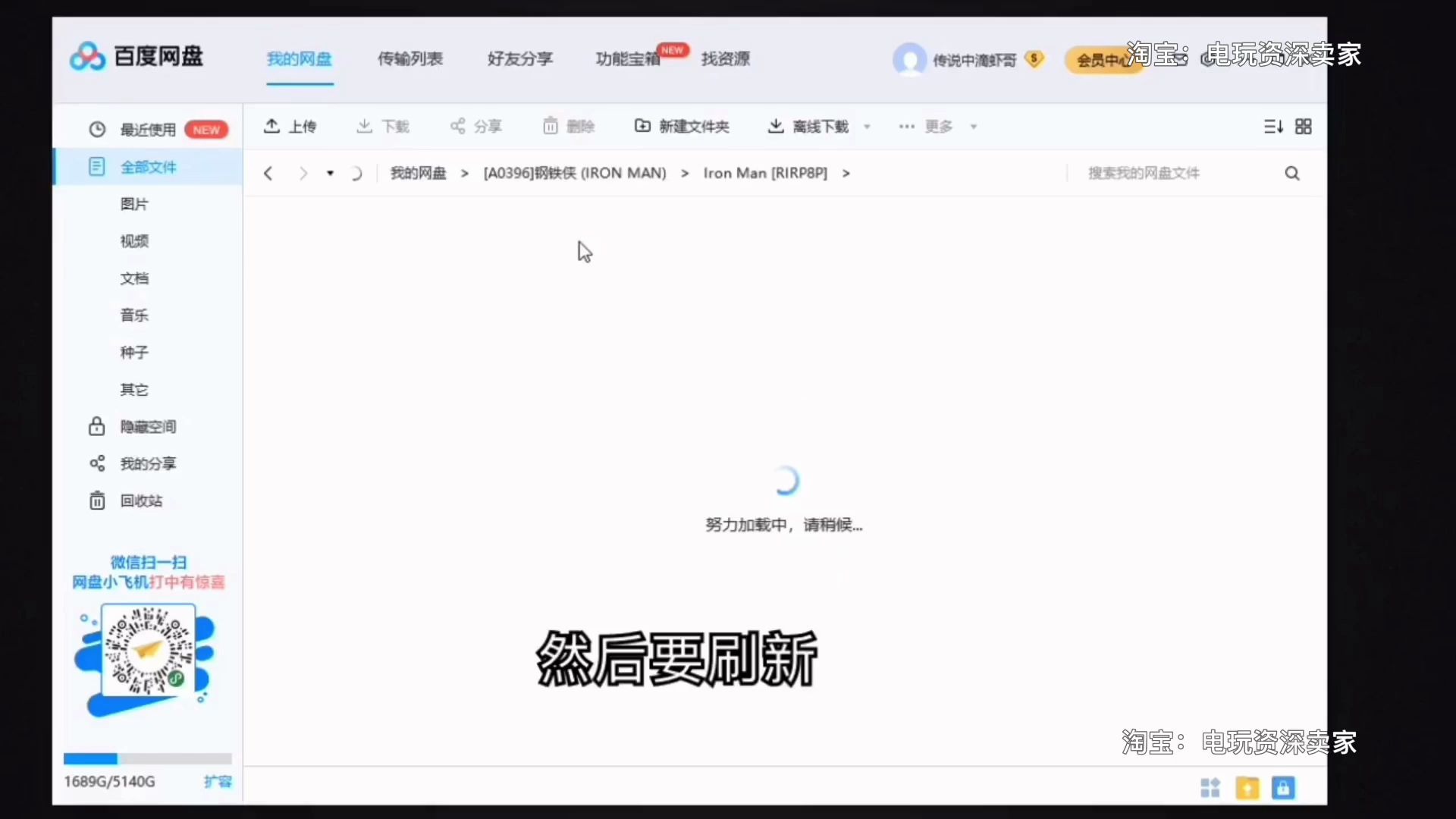Viewport: 1456px width, 819px height.
Task: Click the trash icon beside 回收站
Action: (97, 500)
